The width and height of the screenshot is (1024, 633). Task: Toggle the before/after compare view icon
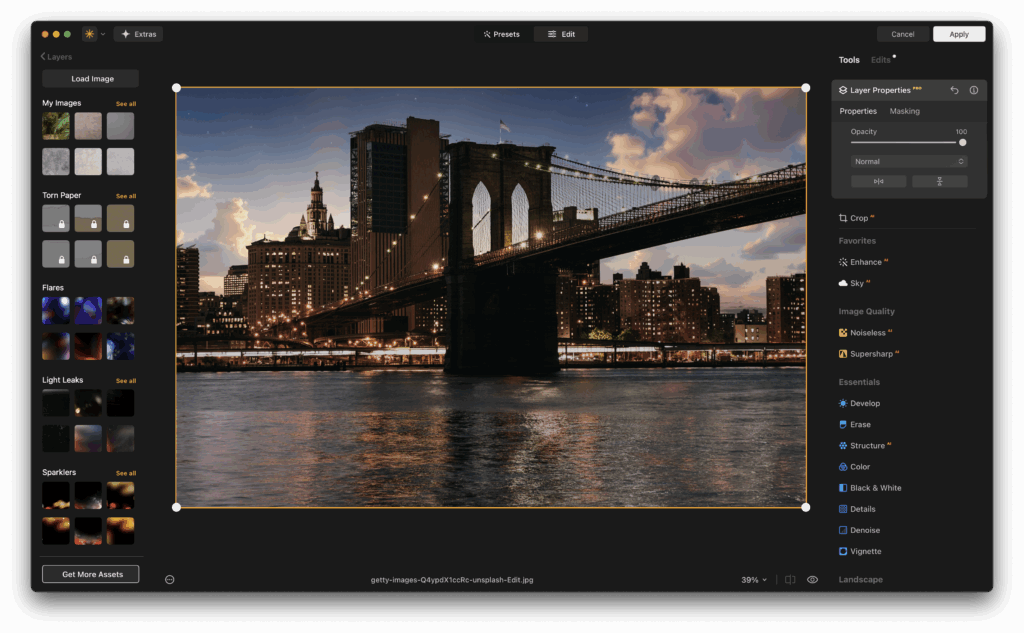tap(790, 579)
